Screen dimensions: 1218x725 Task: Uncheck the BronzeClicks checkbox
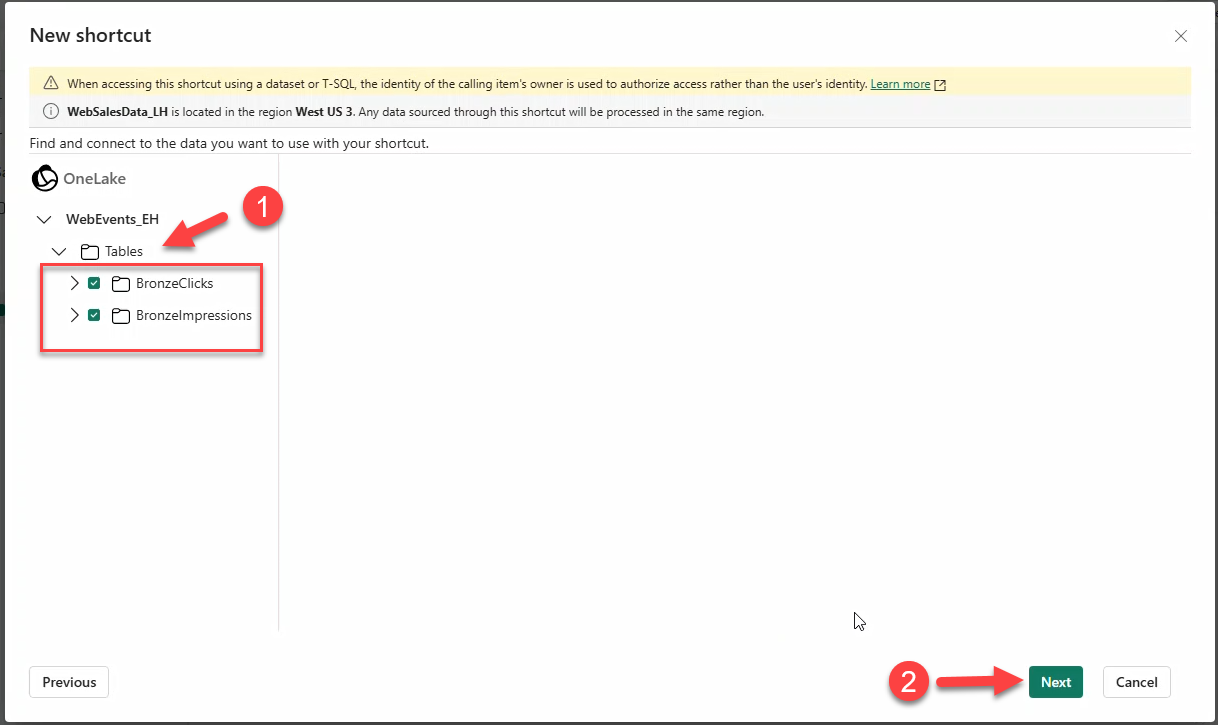pos(94,284)
